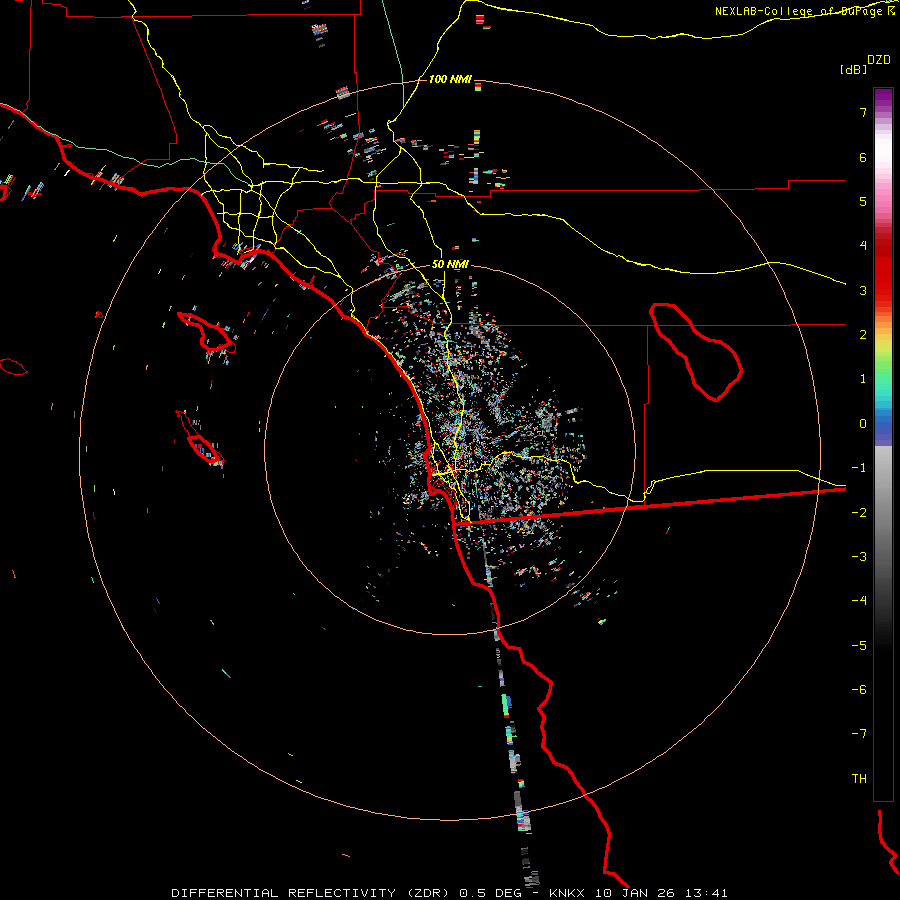900x900 pixels.
Task: Click the Salton Sea outline on map
Action: pyautogui.click(x=696, y=351)
